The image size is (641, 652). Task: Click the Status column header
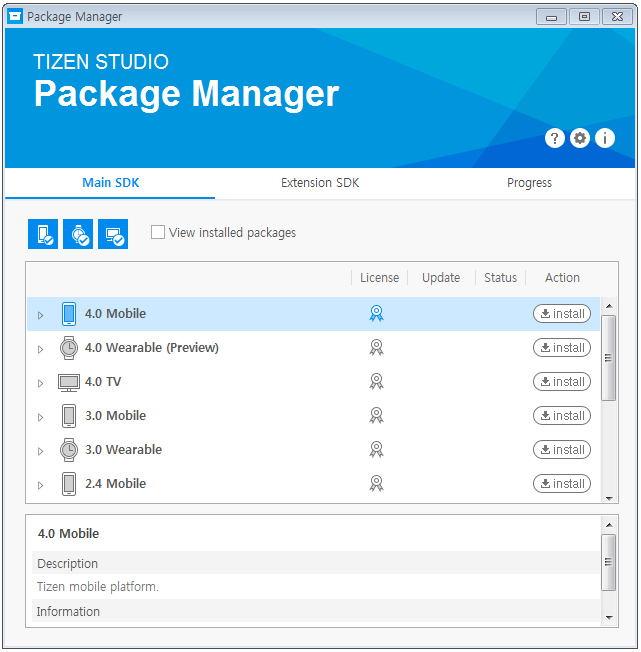(500, 278)
